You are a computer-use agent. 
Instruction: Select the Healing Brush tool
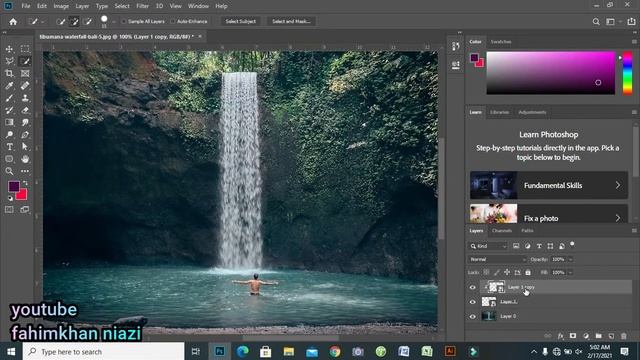click(x=25, y=86)
